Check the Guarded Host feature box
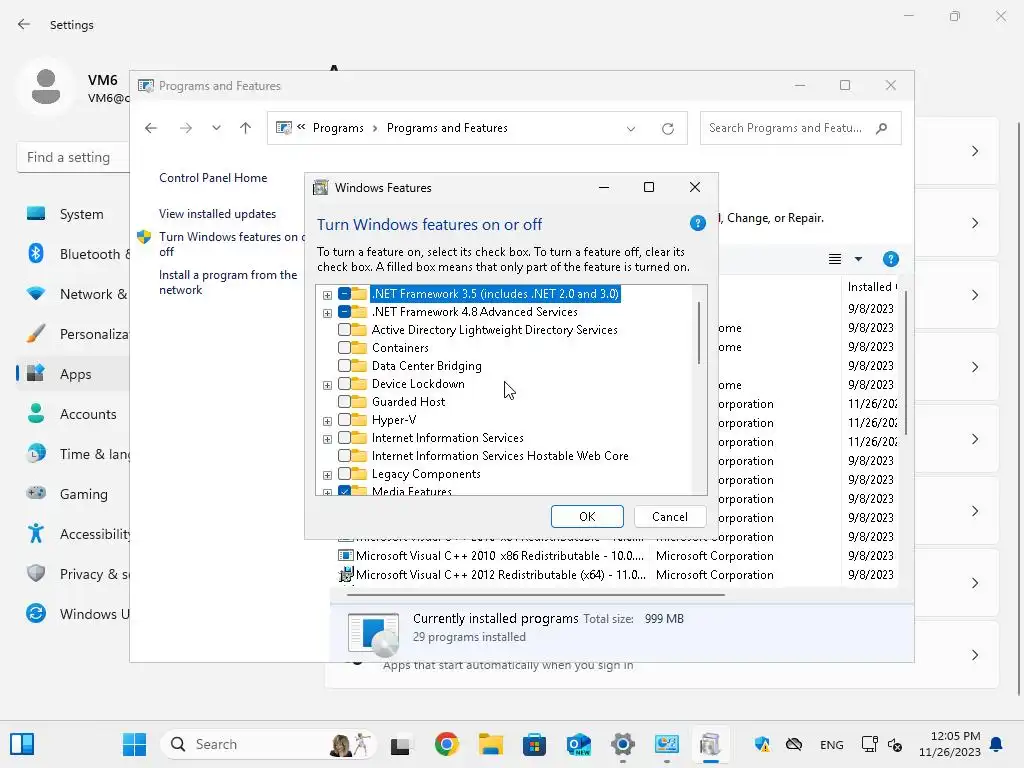The image size is (1024, 768). pyautogui.click(x=344, y=402)
